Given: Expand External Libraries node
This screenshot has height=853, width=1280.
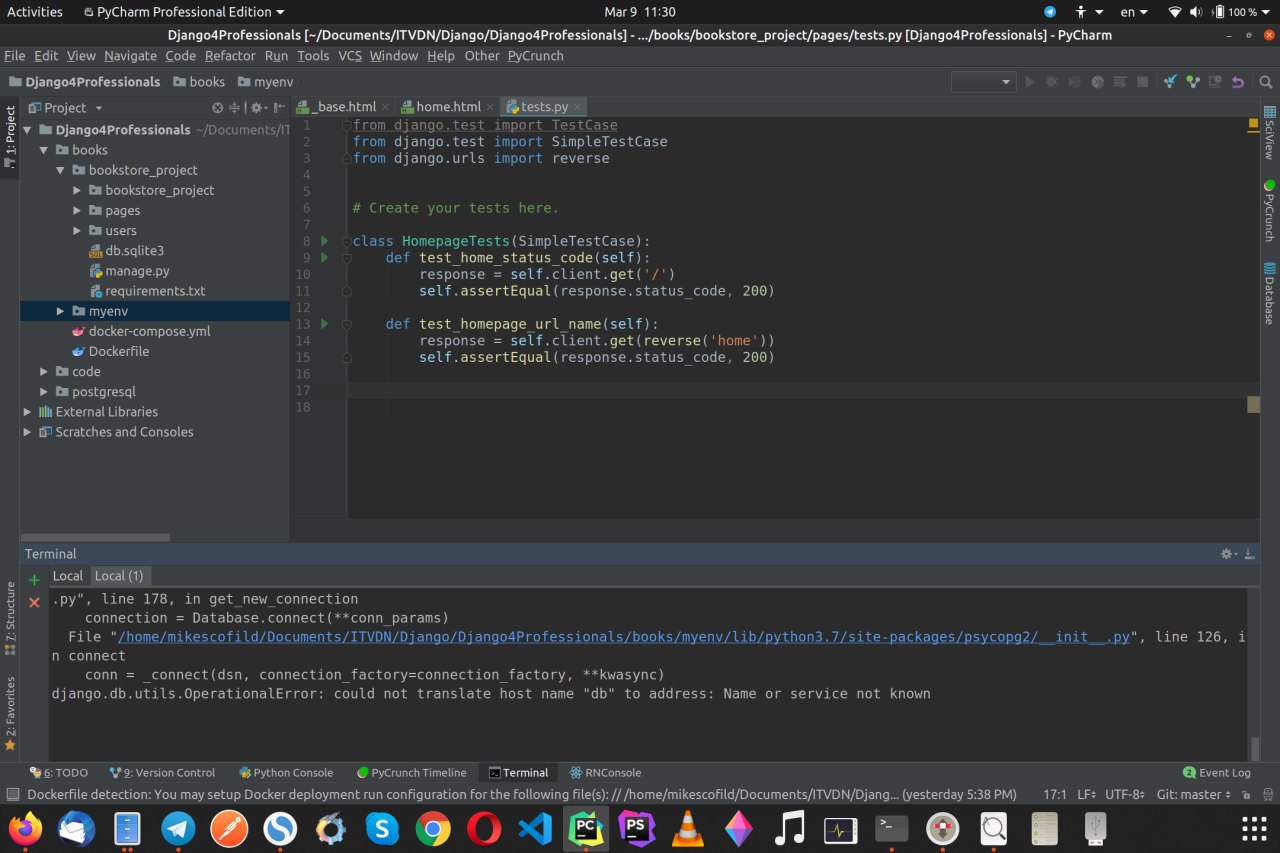Looking at the screenshot, I should point(28,412).
